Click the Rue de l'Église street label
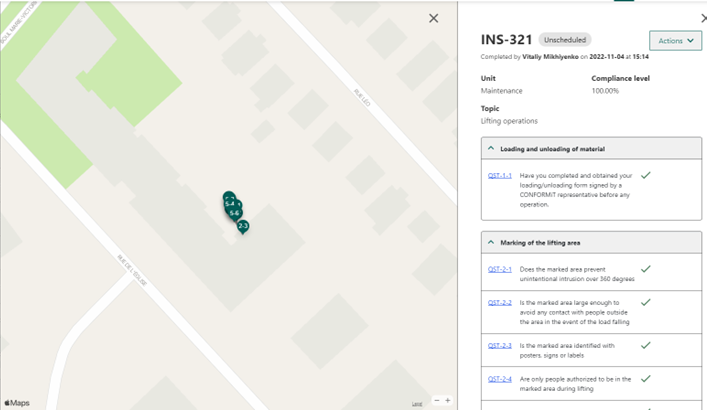This screenshot has width=707, height=410. [x=132, y=270]
